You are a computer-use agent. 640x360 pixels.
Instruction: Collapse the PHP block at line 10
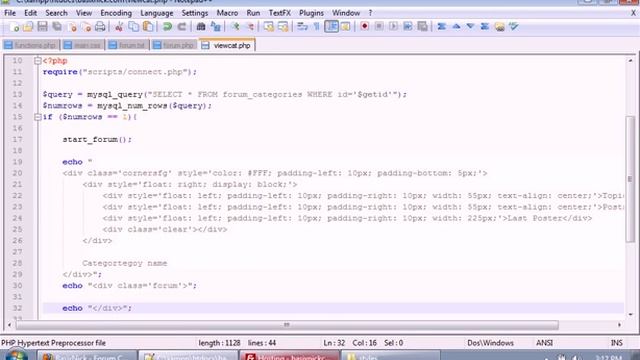(x=38, y=61)
